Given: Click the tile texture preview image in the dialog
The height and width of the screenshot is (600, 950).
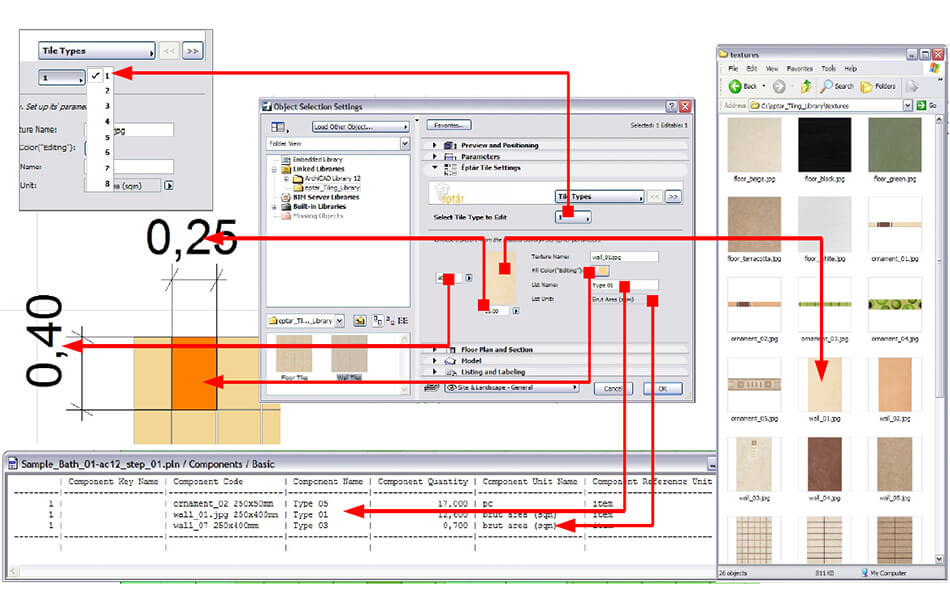Looking at the screenshot, I should [500, 278].
